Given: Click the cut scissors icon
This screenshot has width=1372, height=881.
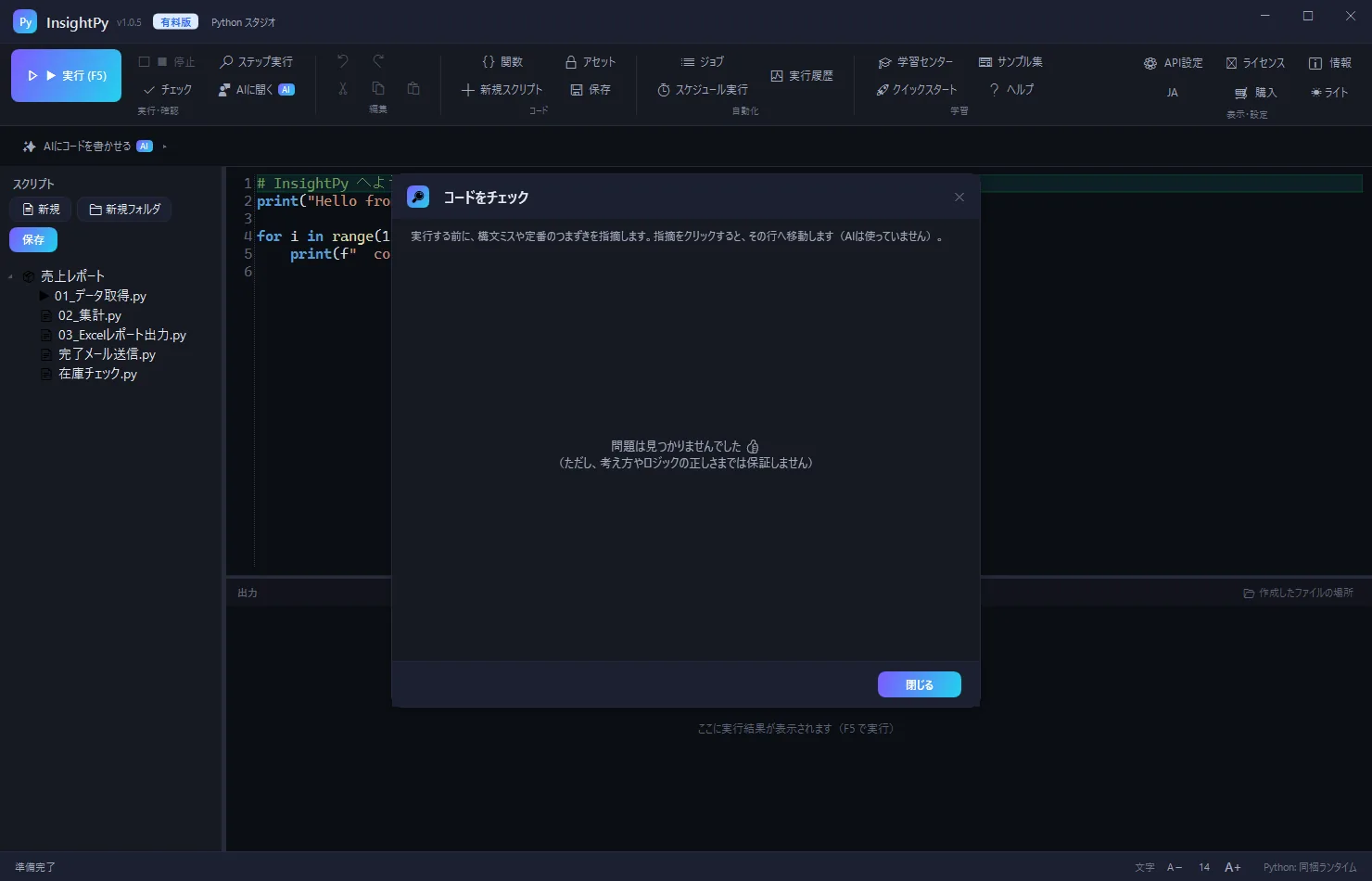Looking at the screenshot, I should click(x=343, y=89).
